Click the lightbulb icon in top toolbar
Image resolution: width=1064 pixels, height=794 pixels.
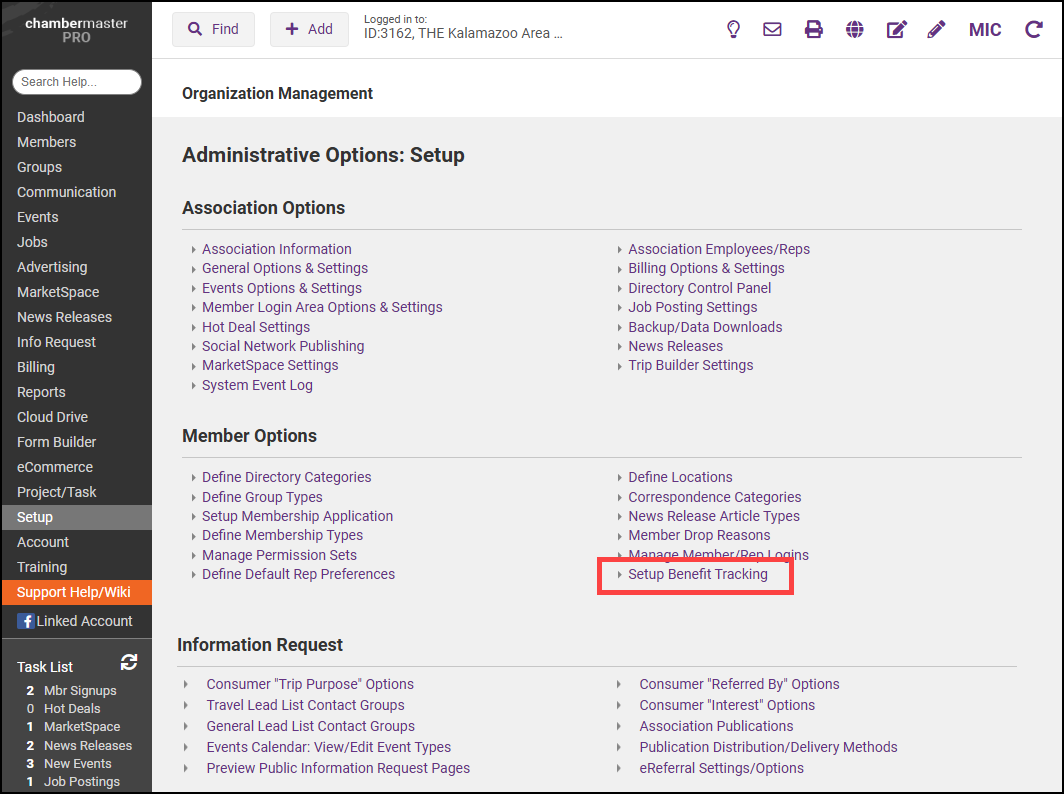733,30
